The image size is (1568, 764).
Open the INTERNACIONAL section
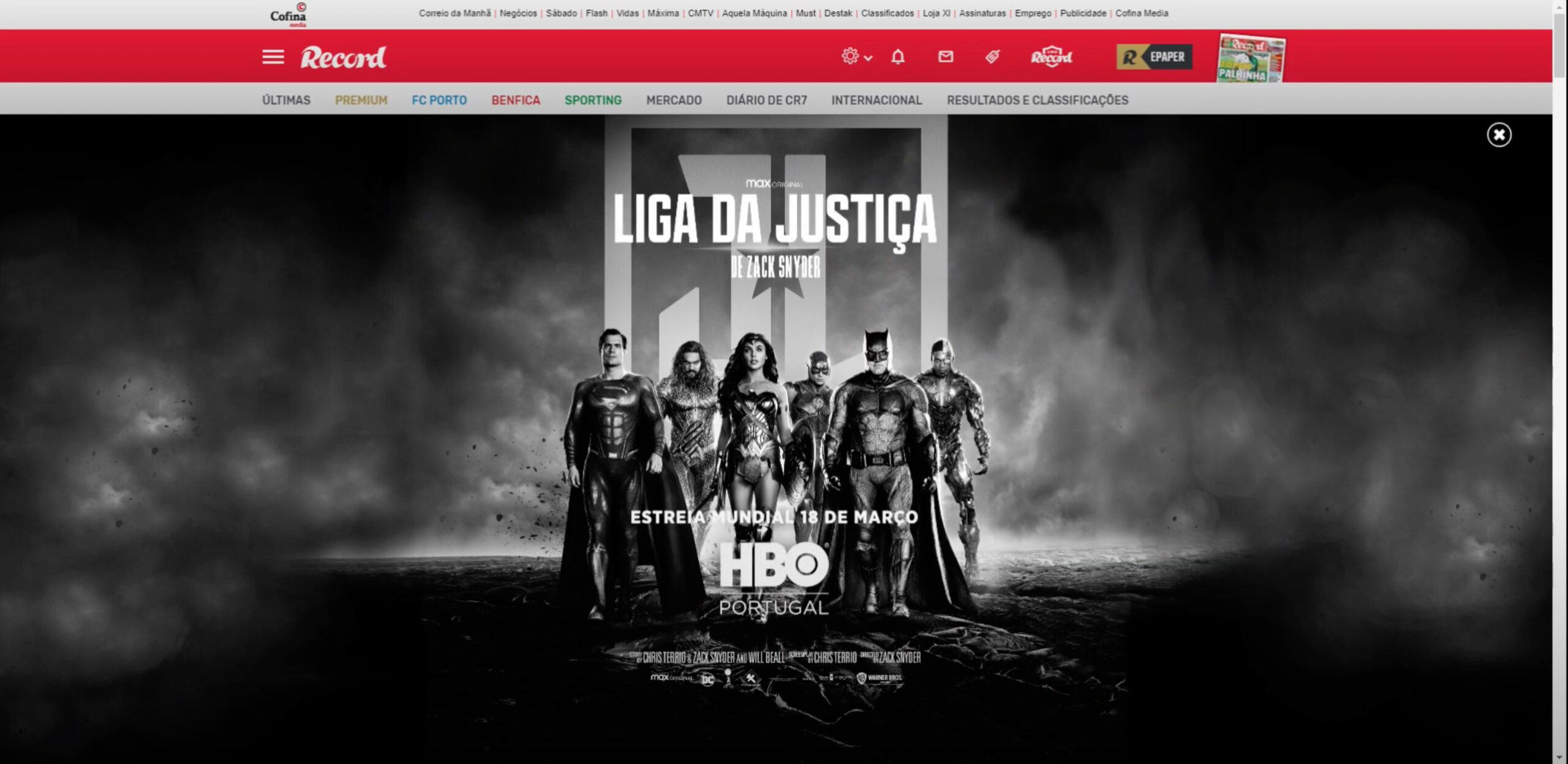pos(876,100)
